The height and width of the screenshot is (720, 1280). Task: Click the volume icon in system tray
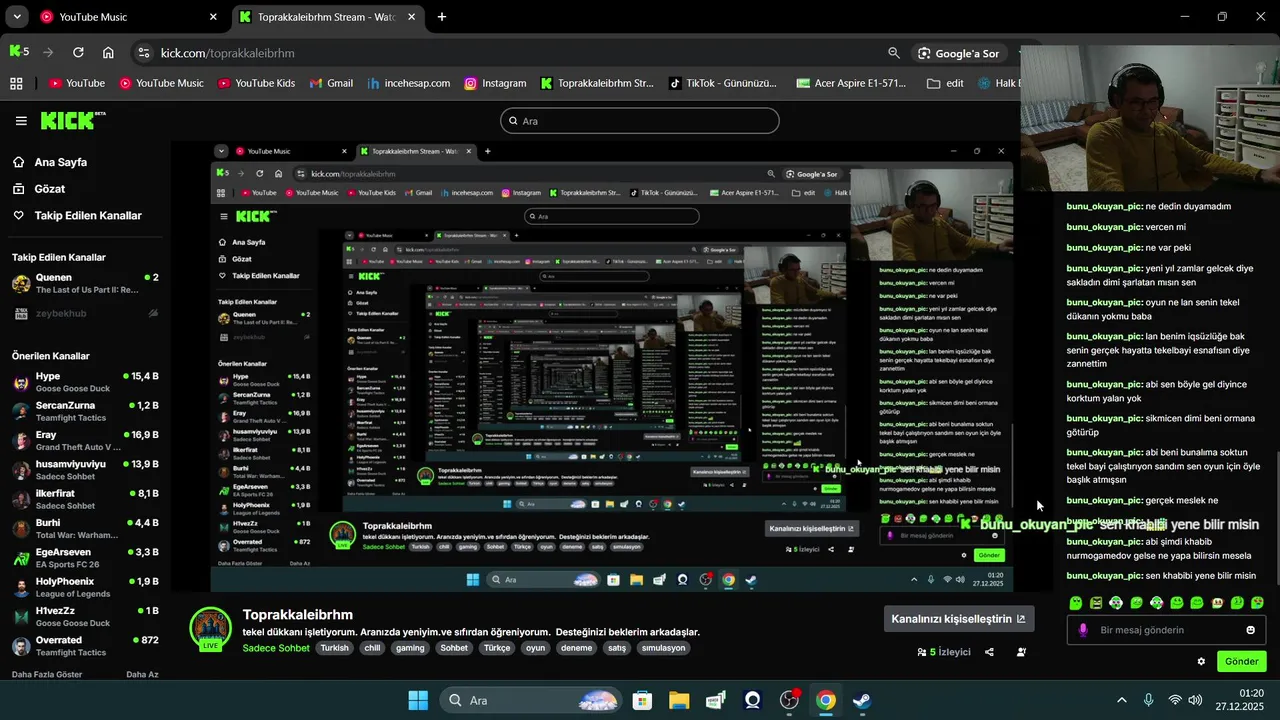pos(1195,700)
